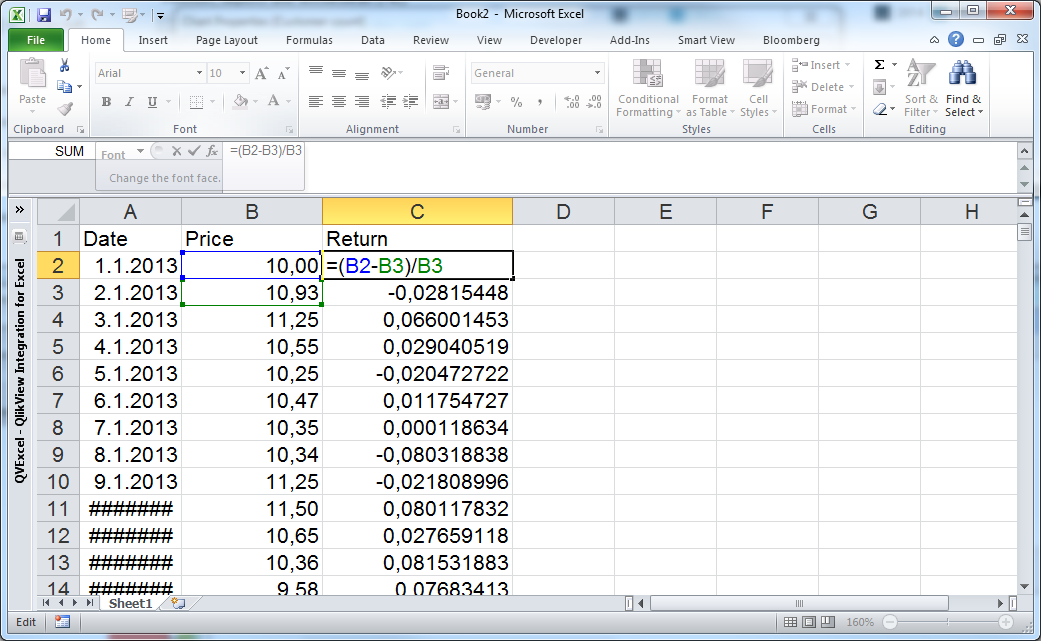Open the Arial font name dropdown

(x=198, y=73)
